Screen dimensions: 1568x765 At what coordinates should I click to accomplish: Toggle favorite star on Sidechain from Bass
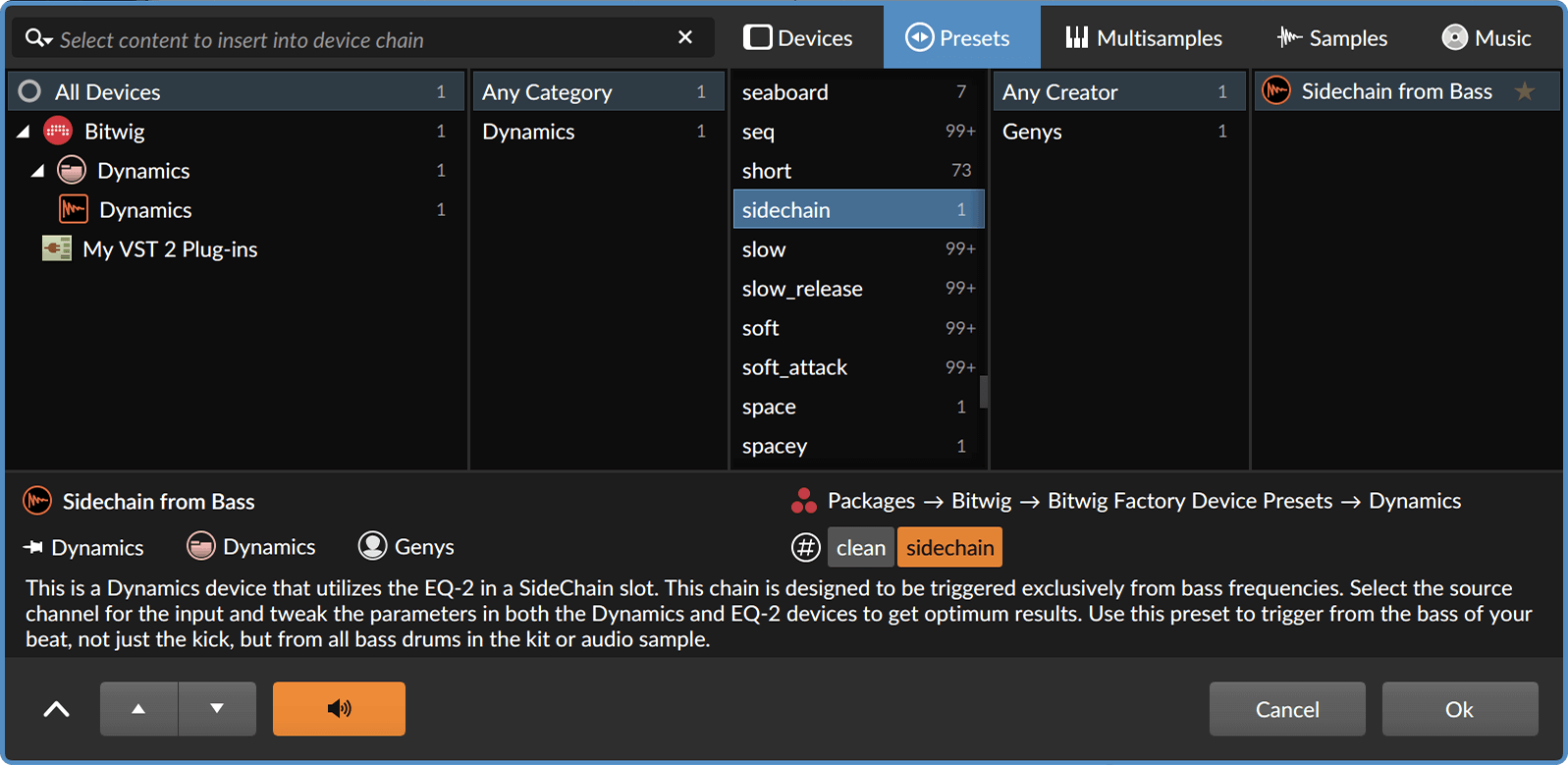pyautogui.click(x=1524, y=91)
